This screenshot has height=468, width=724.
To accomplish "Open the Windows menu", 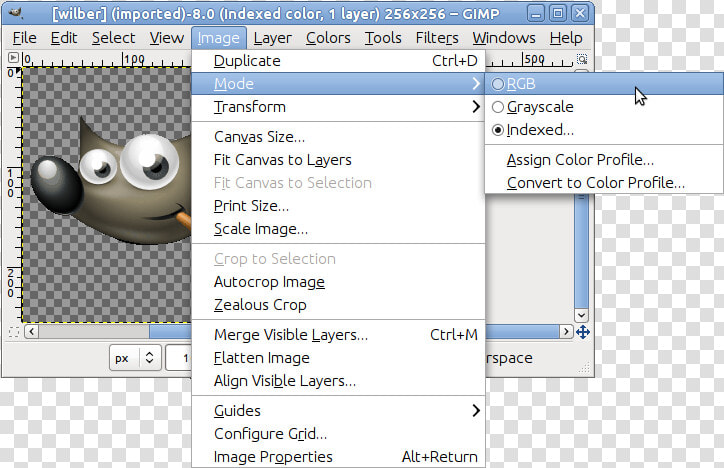I will click(x=504, y=38).
